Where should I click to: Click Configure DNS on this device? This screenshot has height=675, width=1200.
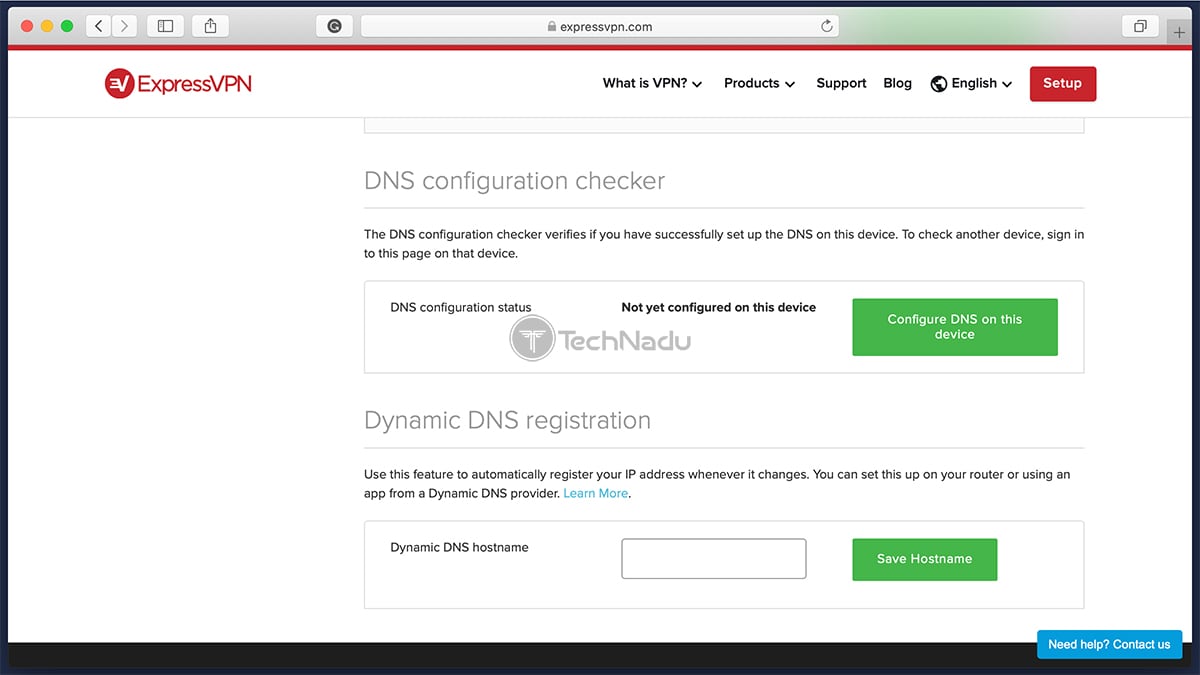[x=955, y=327]
